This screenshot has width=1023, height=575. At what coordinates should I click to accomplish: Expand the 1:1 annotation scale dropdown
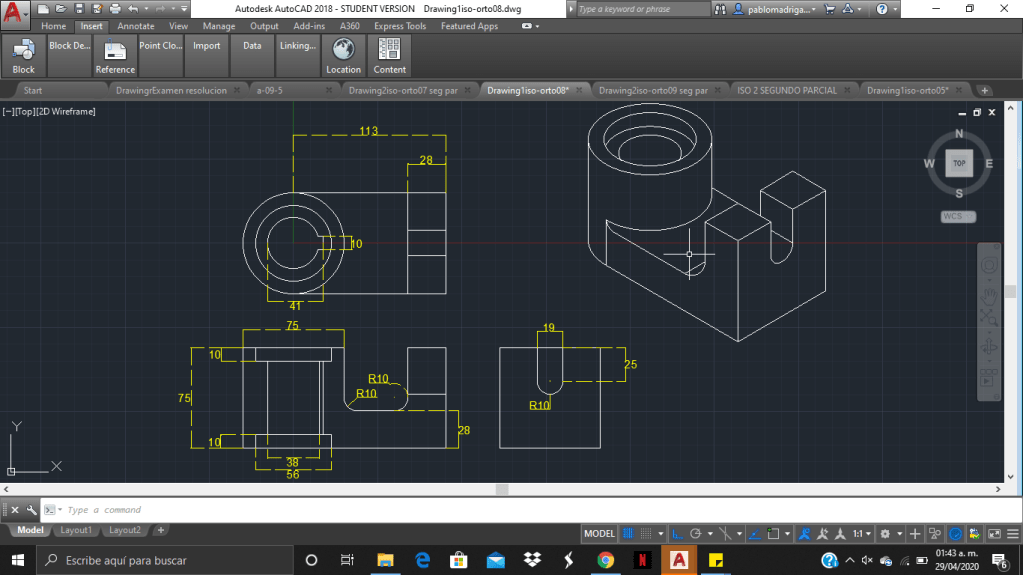pyautogui.click(x=861, y=534)
